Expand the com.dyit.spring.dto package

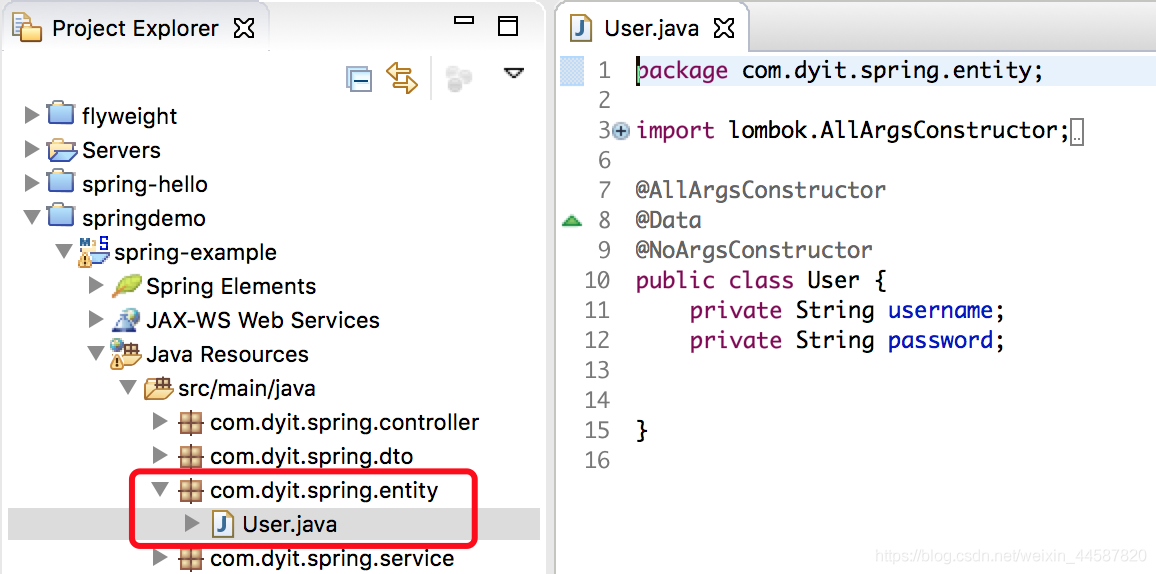pos(160,456)
